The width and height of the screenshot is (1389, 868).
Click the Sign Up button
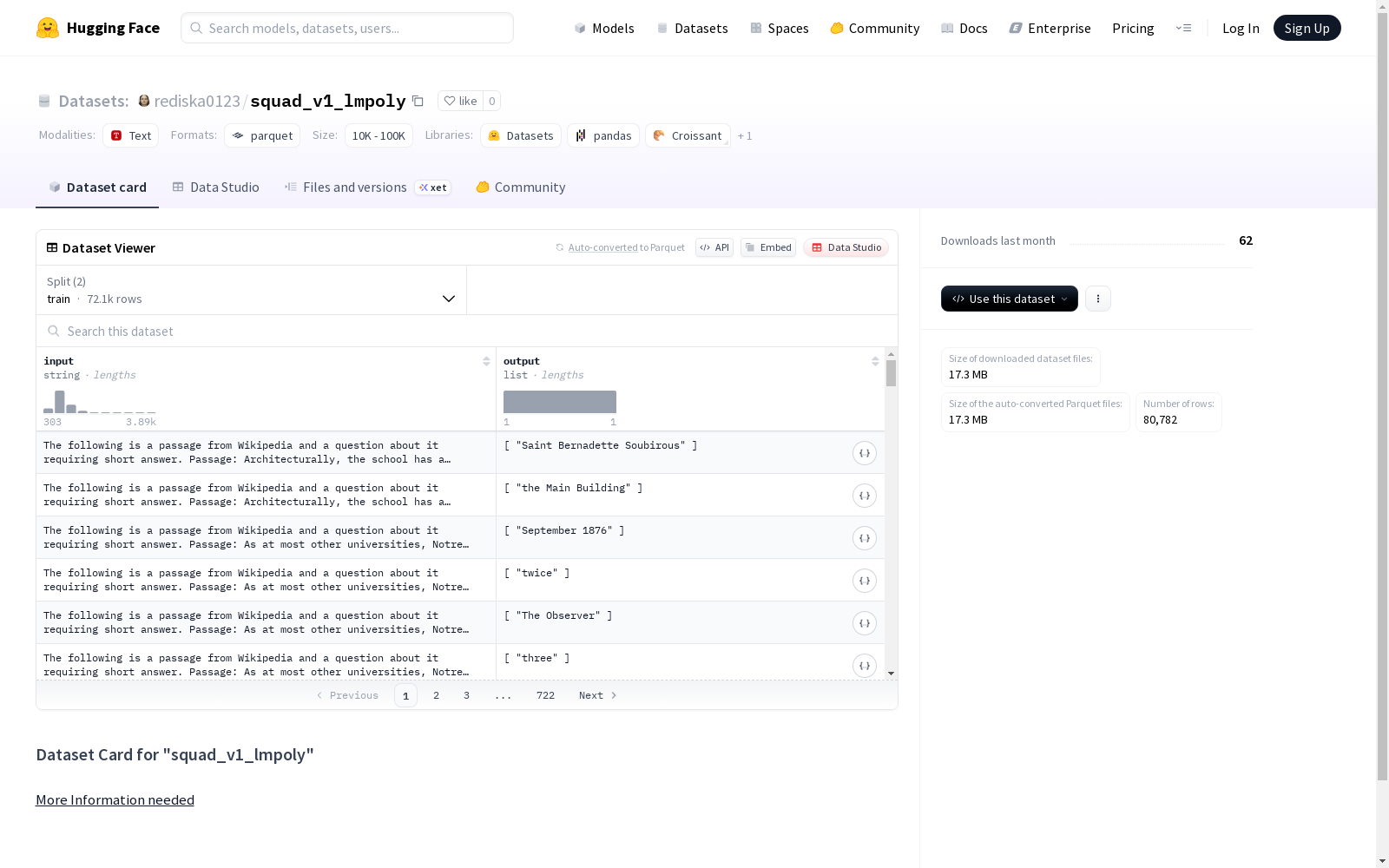1307,28
